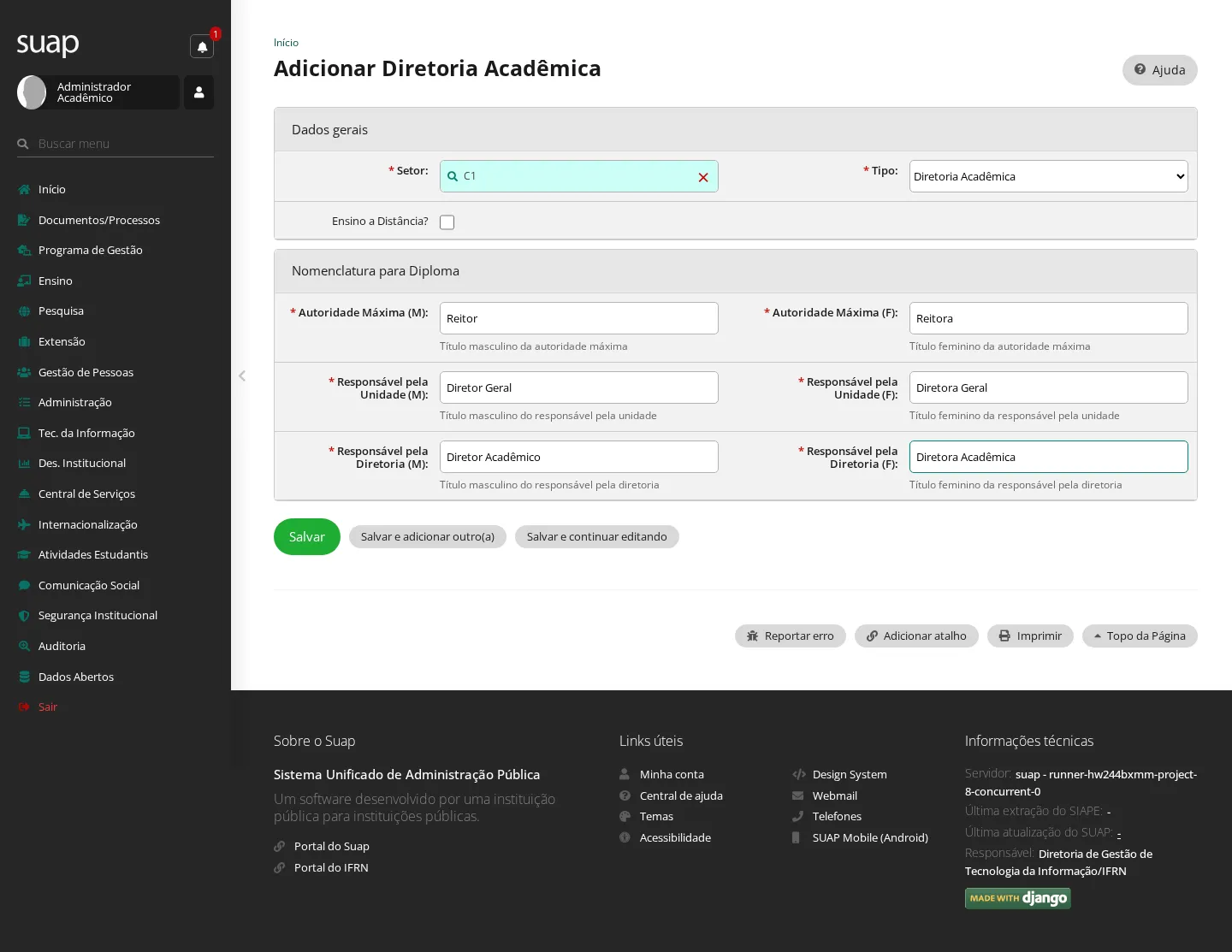Click the Atividades Estudantis graduation icon
Screen dimensions: 1232x952
tap(24, 554)
